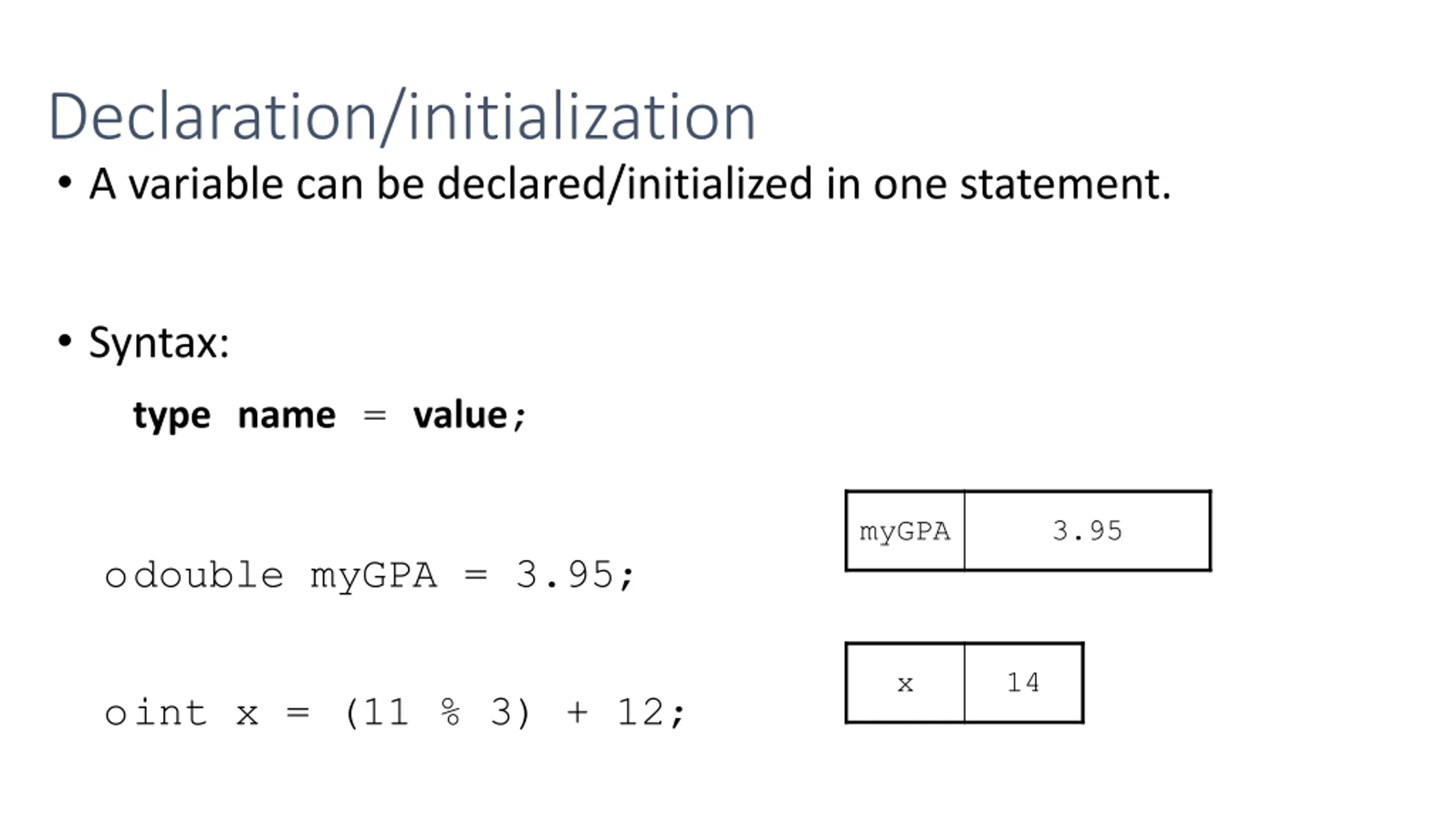Click the slide title "Declaration/initialization"
Viewport: 1456px width, 819px height.
[402, 117]
